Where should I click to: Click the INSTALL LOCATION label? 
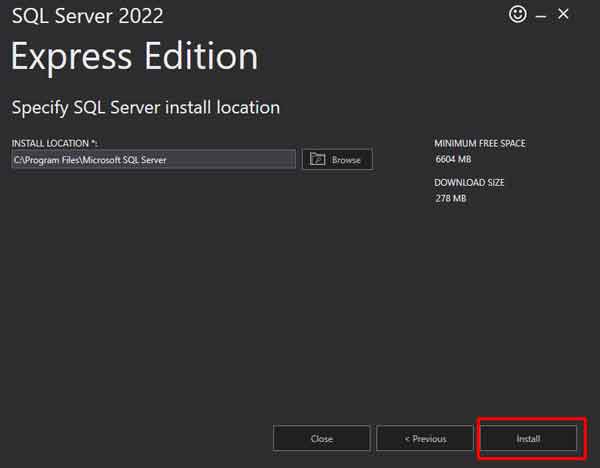point(54,143)
